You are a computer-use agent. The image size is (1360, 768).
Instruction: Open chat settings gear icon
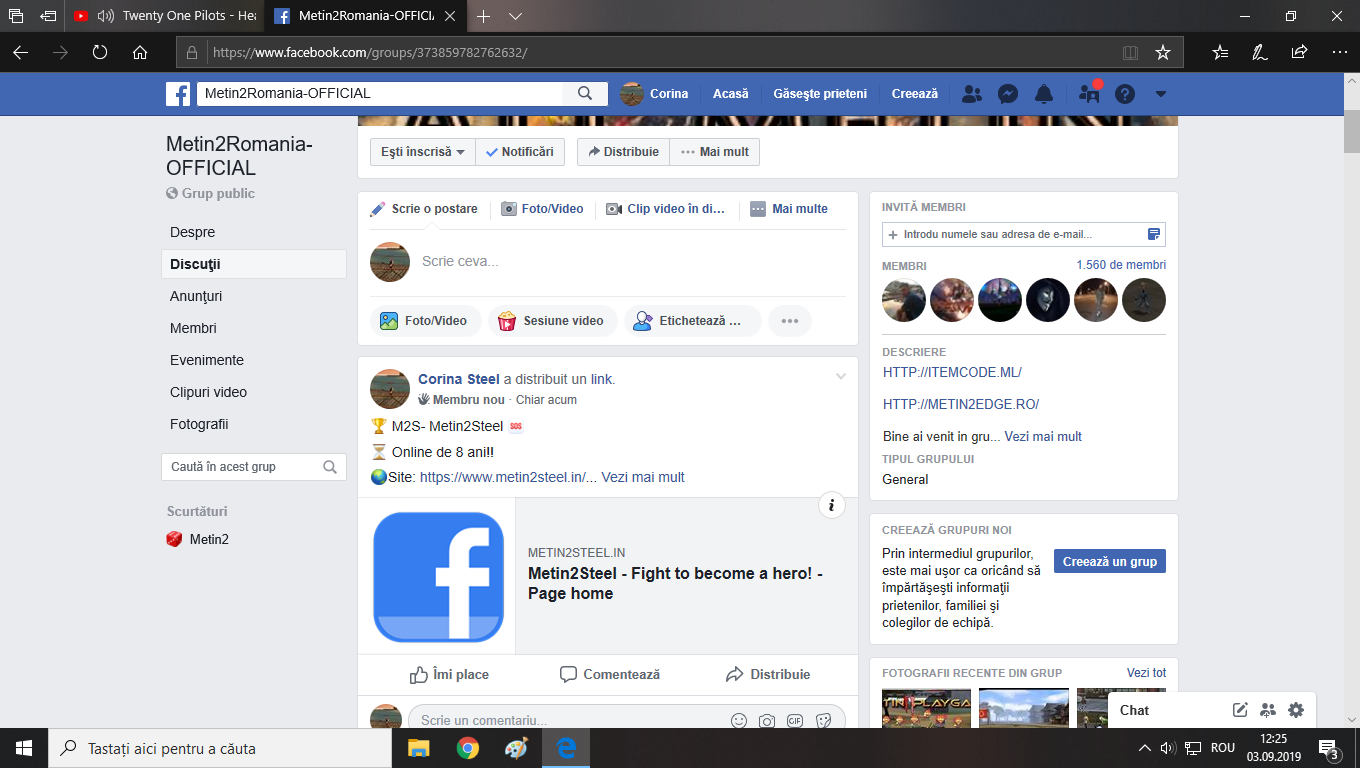click(x=1296, y=710)
